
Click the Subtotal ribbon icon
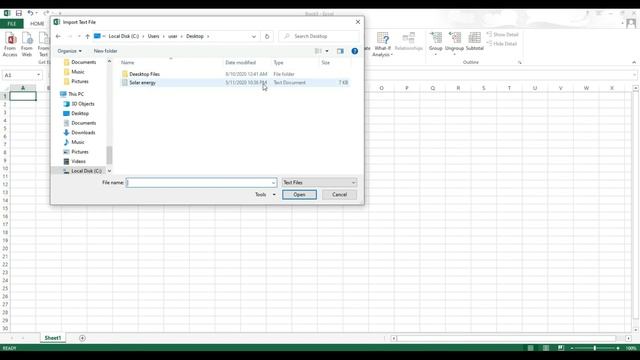tap(474, 42)
